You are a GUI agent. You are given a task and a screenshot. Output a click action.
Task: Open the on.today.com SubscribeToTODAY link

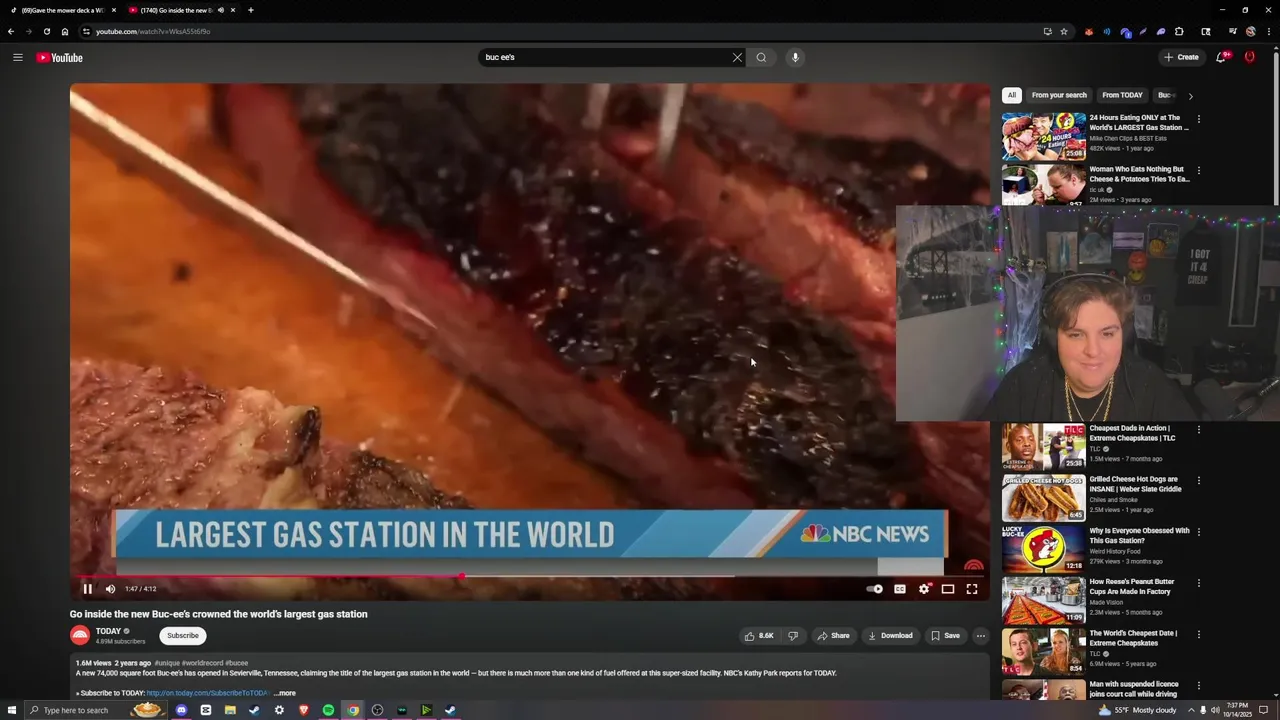(x=208, y=693)
